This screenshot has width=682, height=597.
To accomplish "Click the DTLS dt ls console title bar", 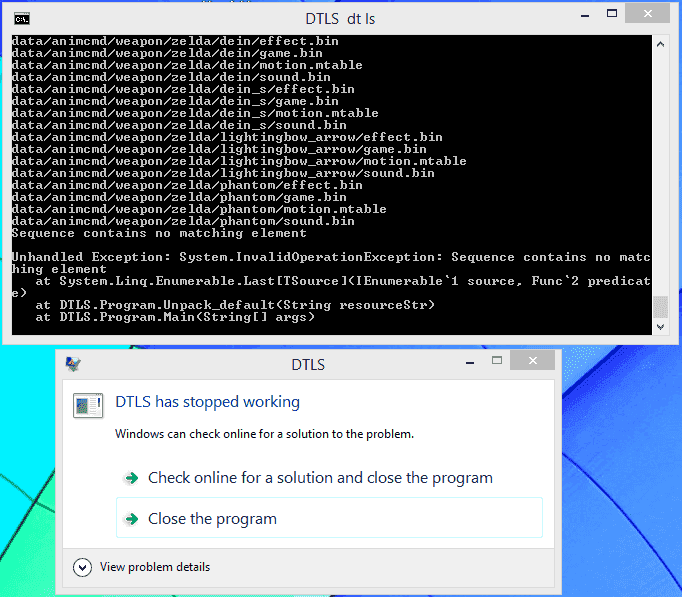I will coord(340,19).
